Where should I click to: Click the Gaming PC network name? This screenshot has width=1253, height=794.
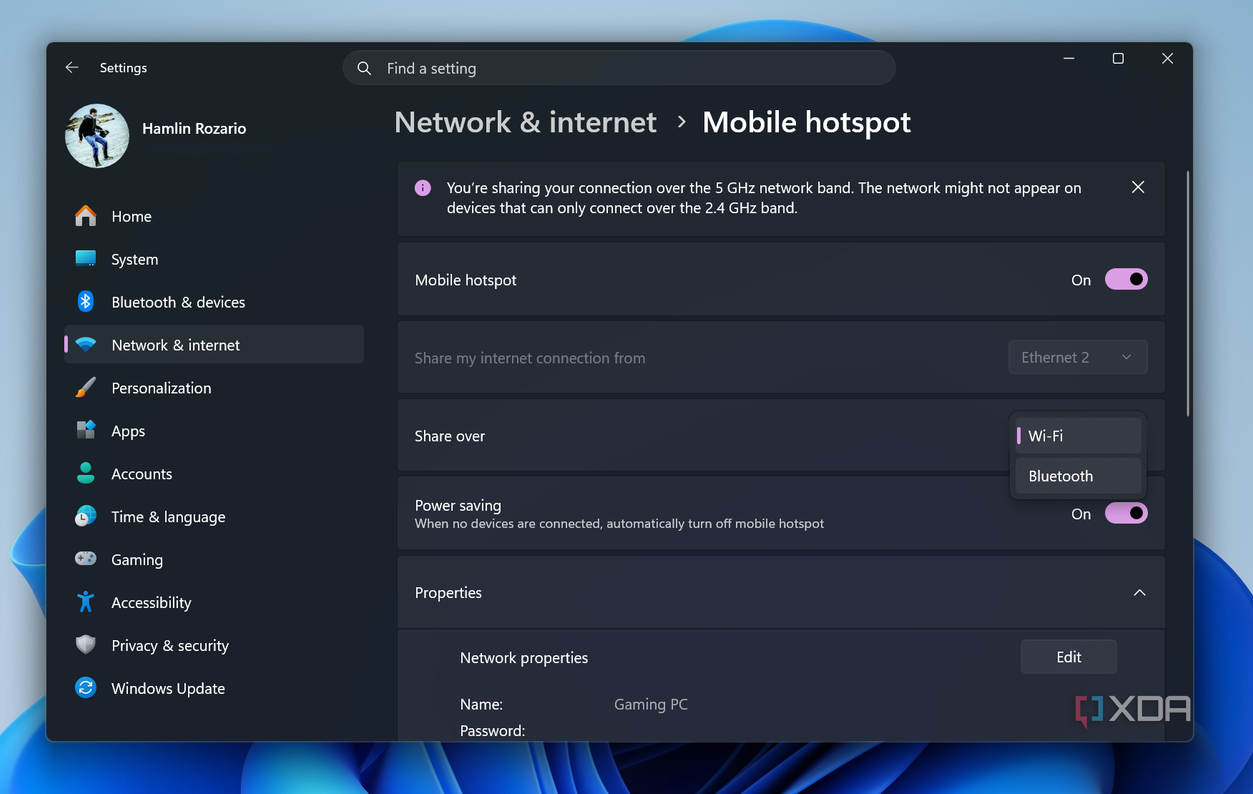pyautogui.click(x=651, y=704)
